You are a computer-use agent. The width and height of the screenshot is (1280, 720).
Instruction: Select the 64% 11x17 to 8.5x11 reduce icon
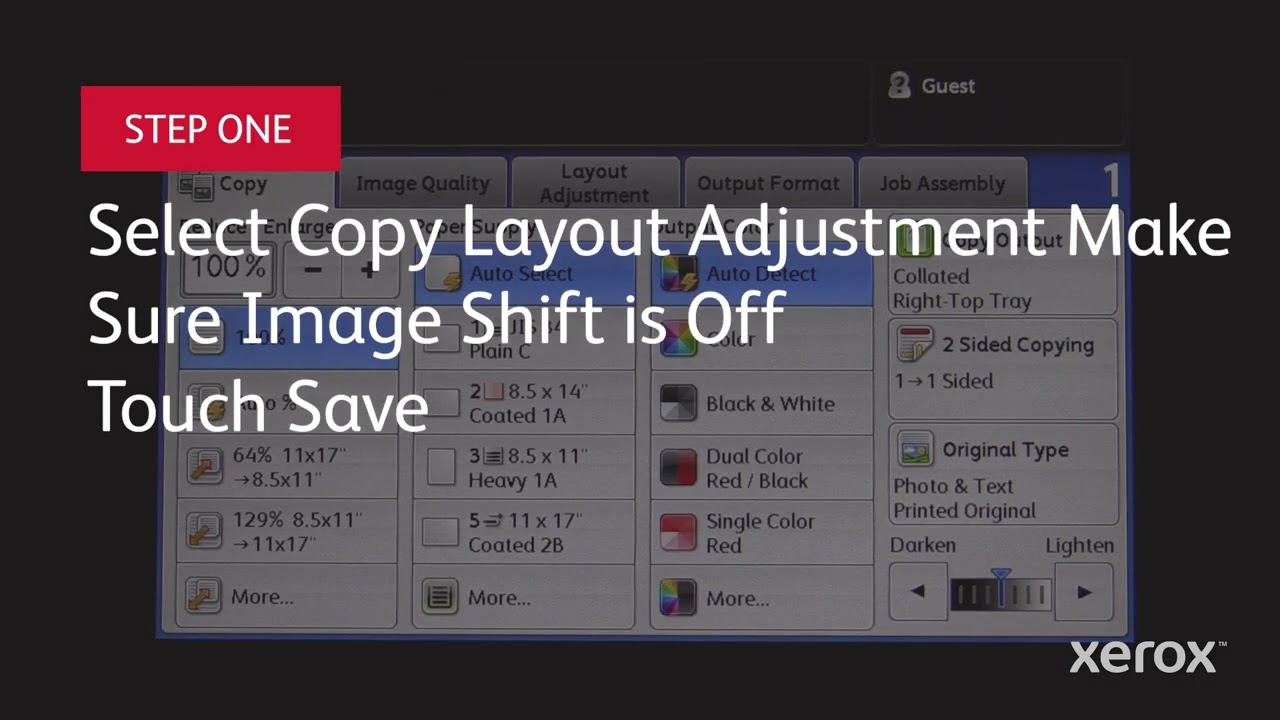coord(206,467)
